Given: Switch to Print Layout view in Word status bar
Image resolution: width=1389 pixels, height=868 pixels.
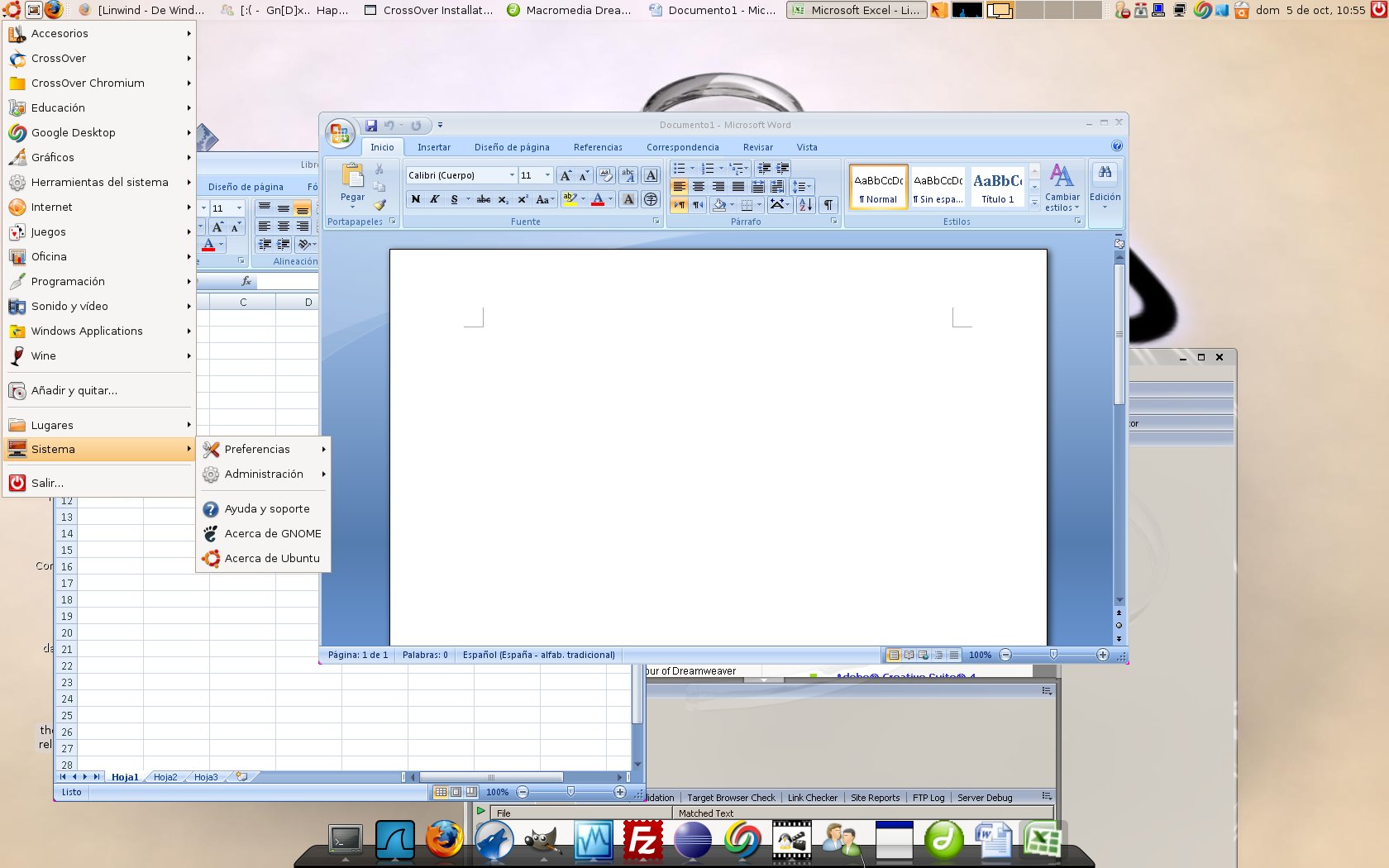Looking at the screenshot, I should (x=894, y=655).
